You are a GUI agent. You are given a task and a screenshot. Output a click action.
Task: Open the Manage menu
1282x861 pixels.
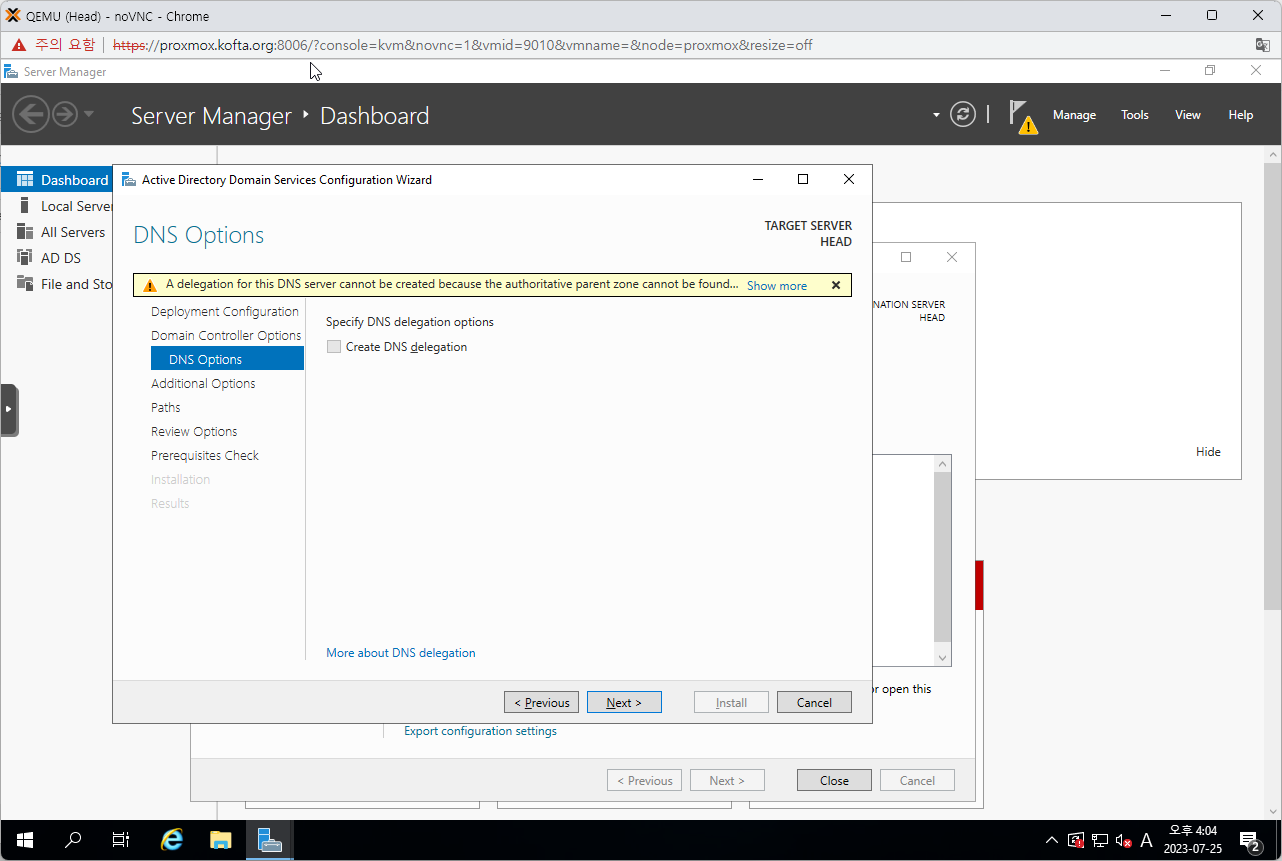coord(1074,115)
